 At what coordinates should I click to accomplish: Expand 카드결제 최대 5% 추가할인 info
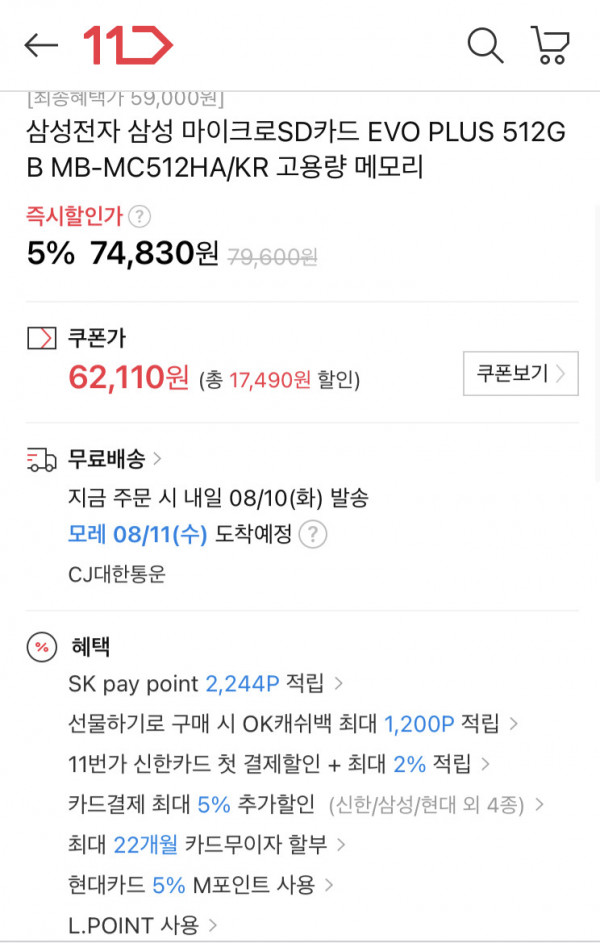(305, 804)
